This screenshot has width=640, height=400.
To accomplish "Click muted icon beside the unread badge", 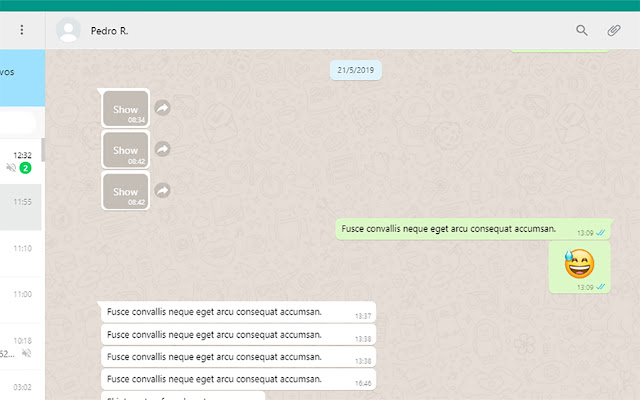I will tap(11, 167).
